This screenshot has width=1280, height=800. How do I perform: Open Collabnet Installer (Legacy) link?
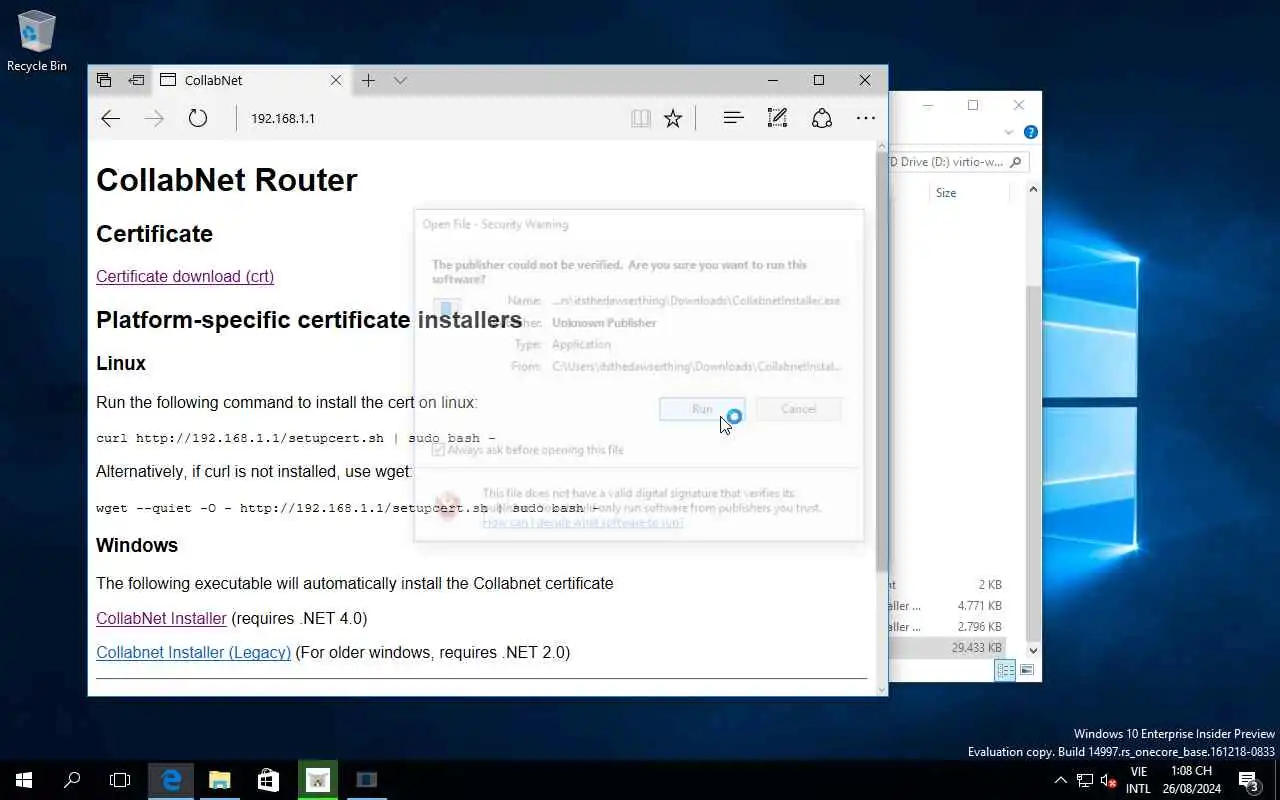point(193,652)
